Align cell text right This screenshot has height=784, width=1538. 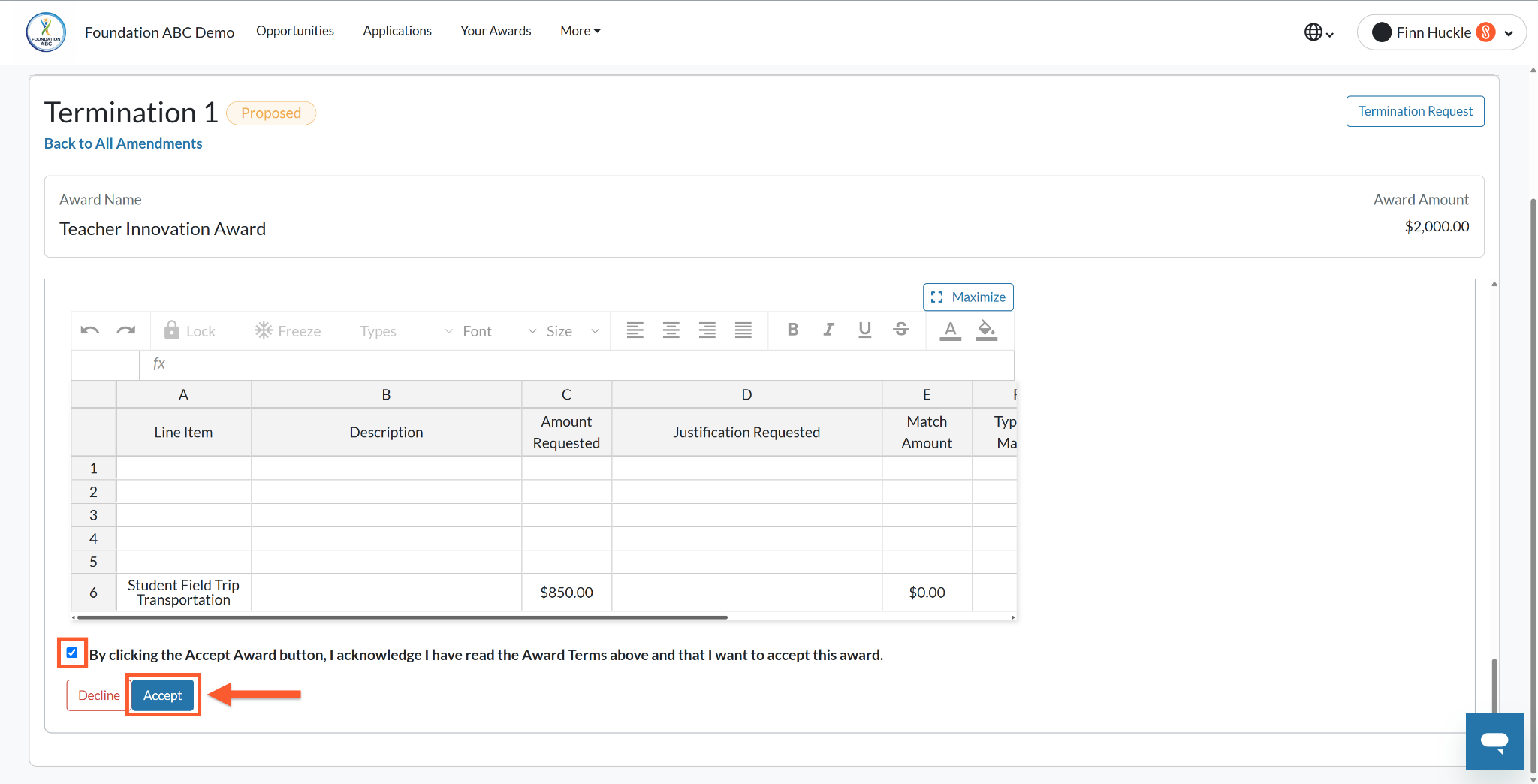[x=707, y=330]
